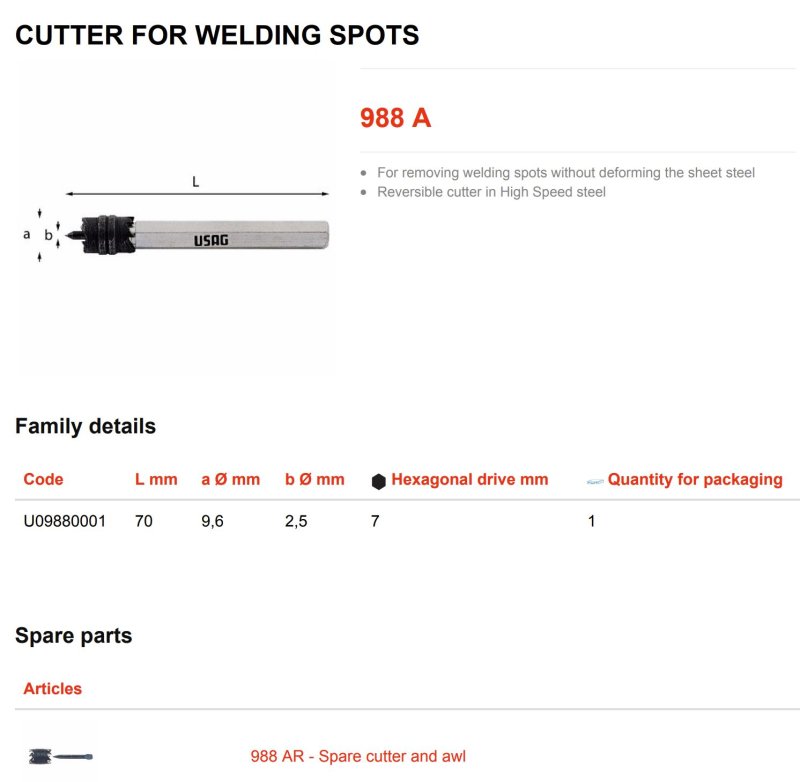Click the L mm column header
800x782 pixels.
[156, 479]
